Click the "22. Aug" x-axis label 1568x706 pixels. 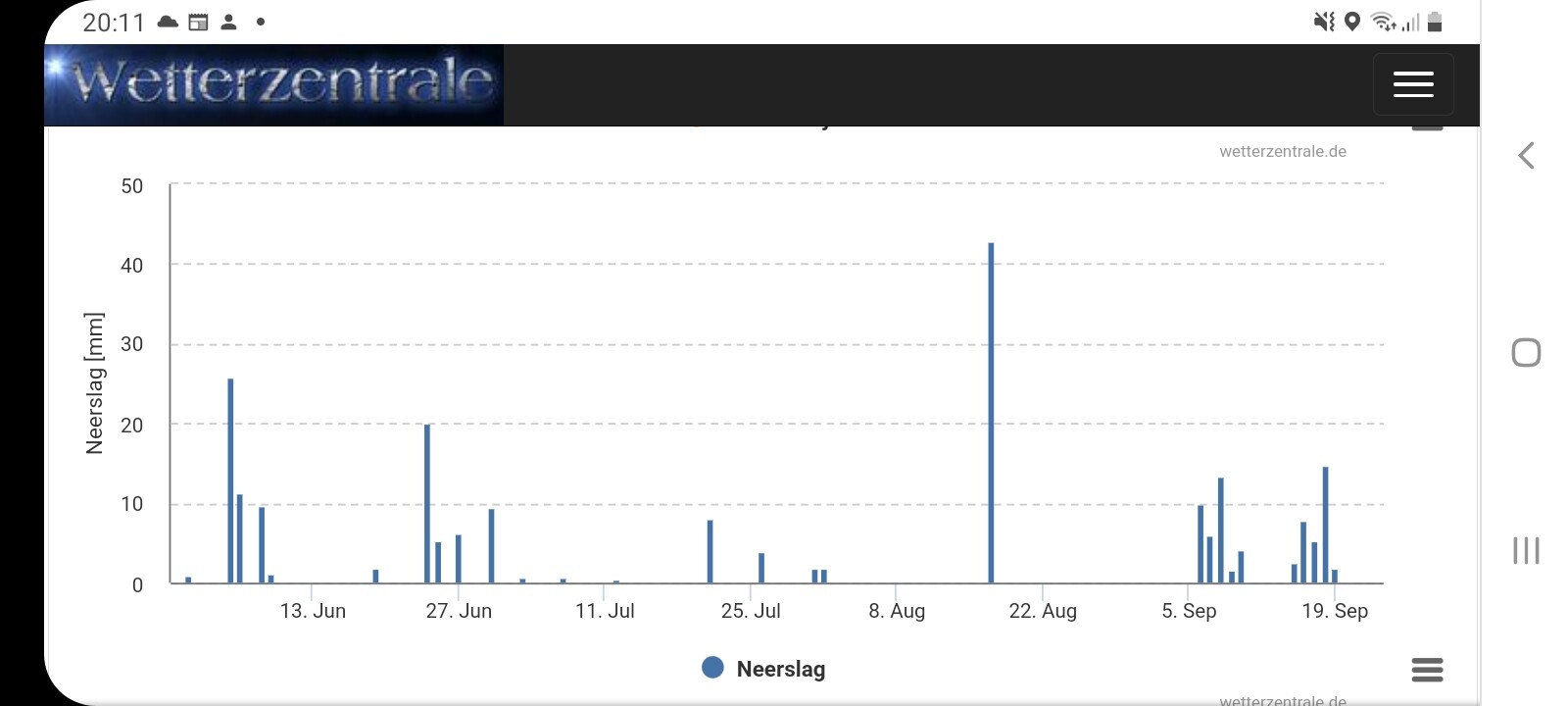(1043, 611)
